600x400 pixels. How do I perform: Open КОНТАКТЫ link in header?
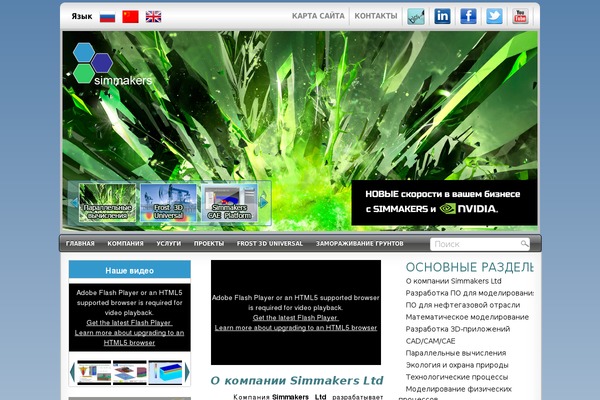pyautogui.click(x=376, y=16)
